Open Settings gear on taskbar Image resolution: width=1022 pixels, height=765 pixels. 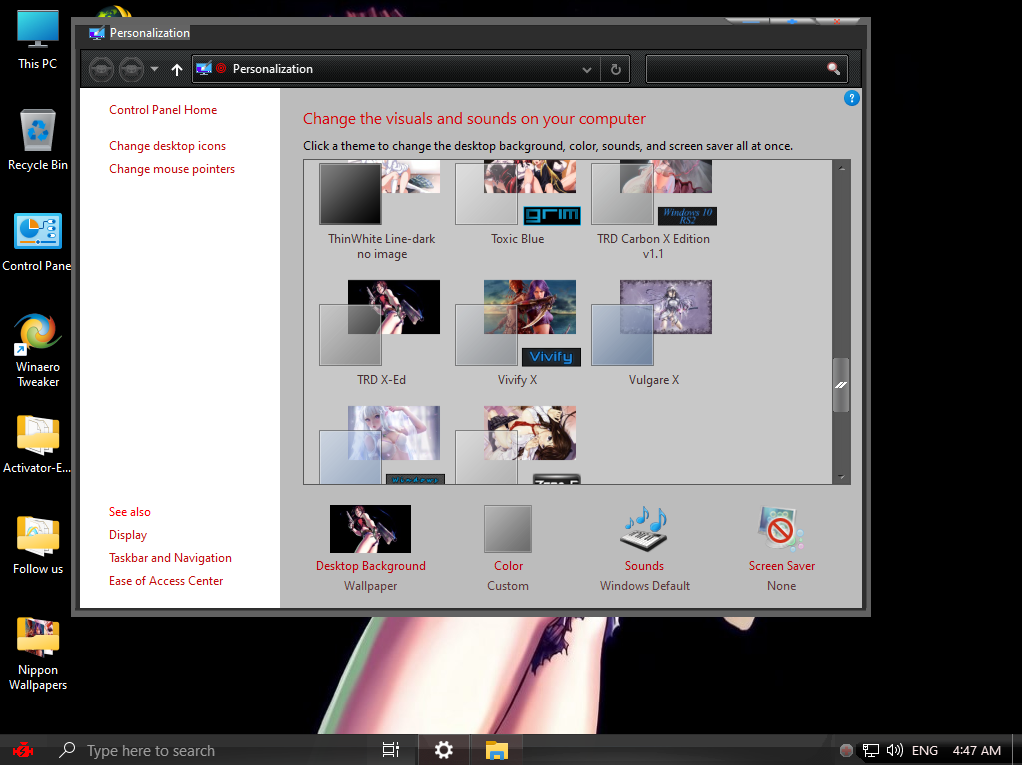444,750
